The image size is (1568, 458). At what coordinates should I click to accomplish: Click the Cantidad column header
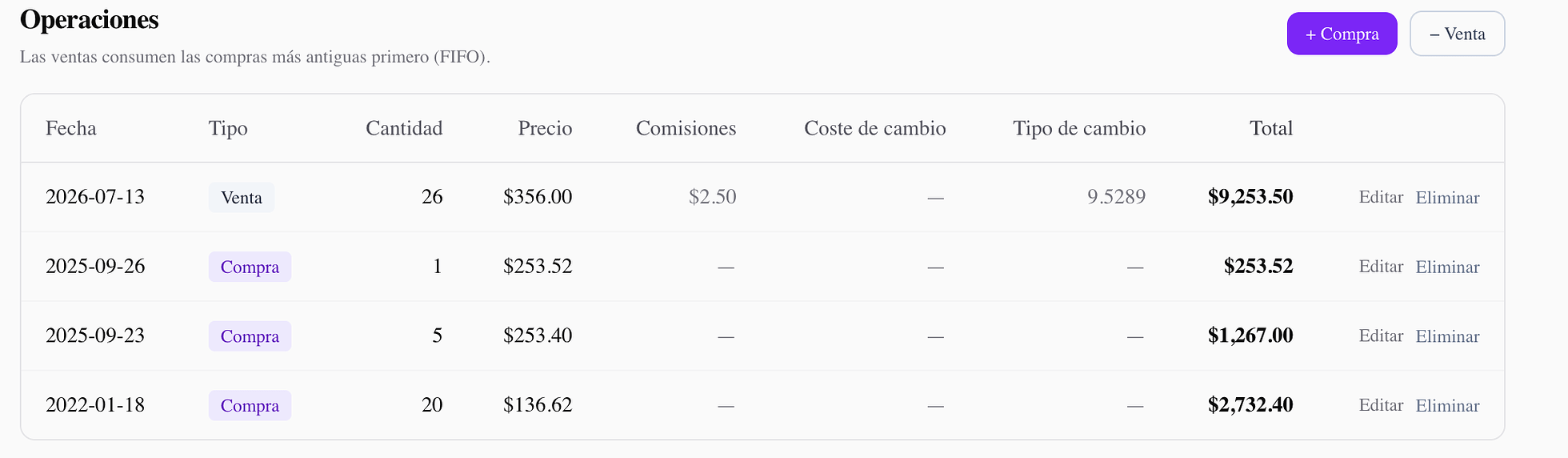[404, 128]
